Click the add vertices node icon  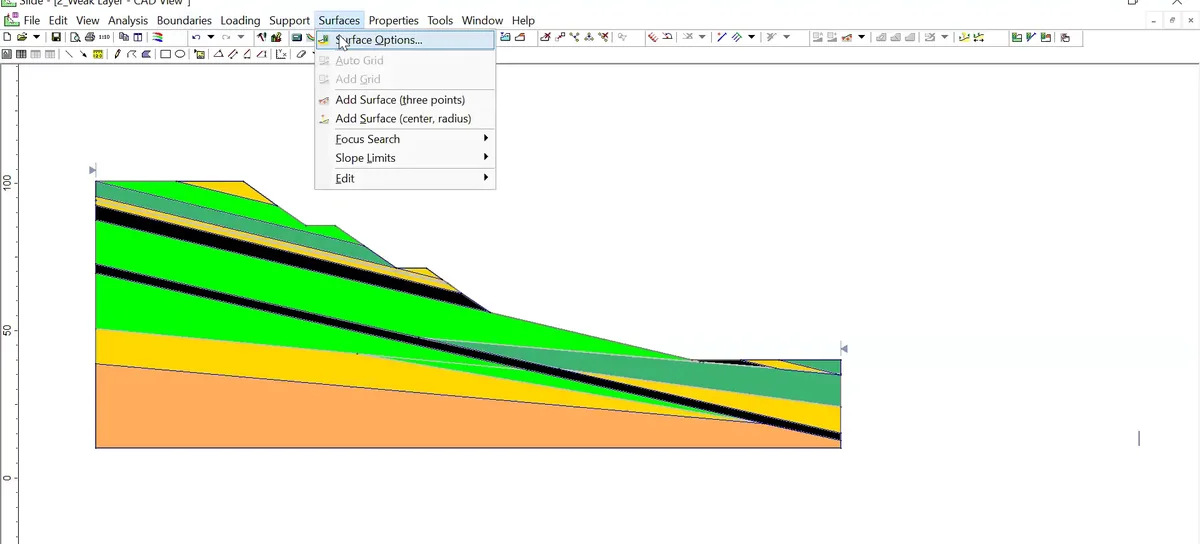(574, 38)
